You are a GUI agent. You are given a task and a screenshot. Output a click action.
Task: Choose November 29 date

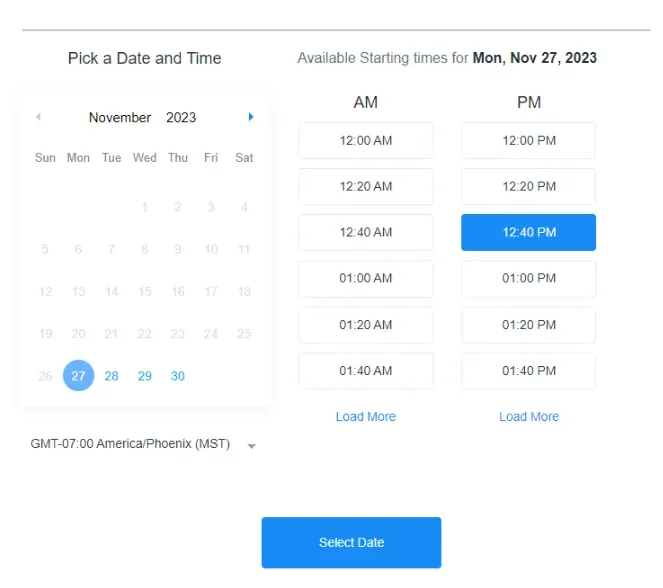tap(145, 376)
